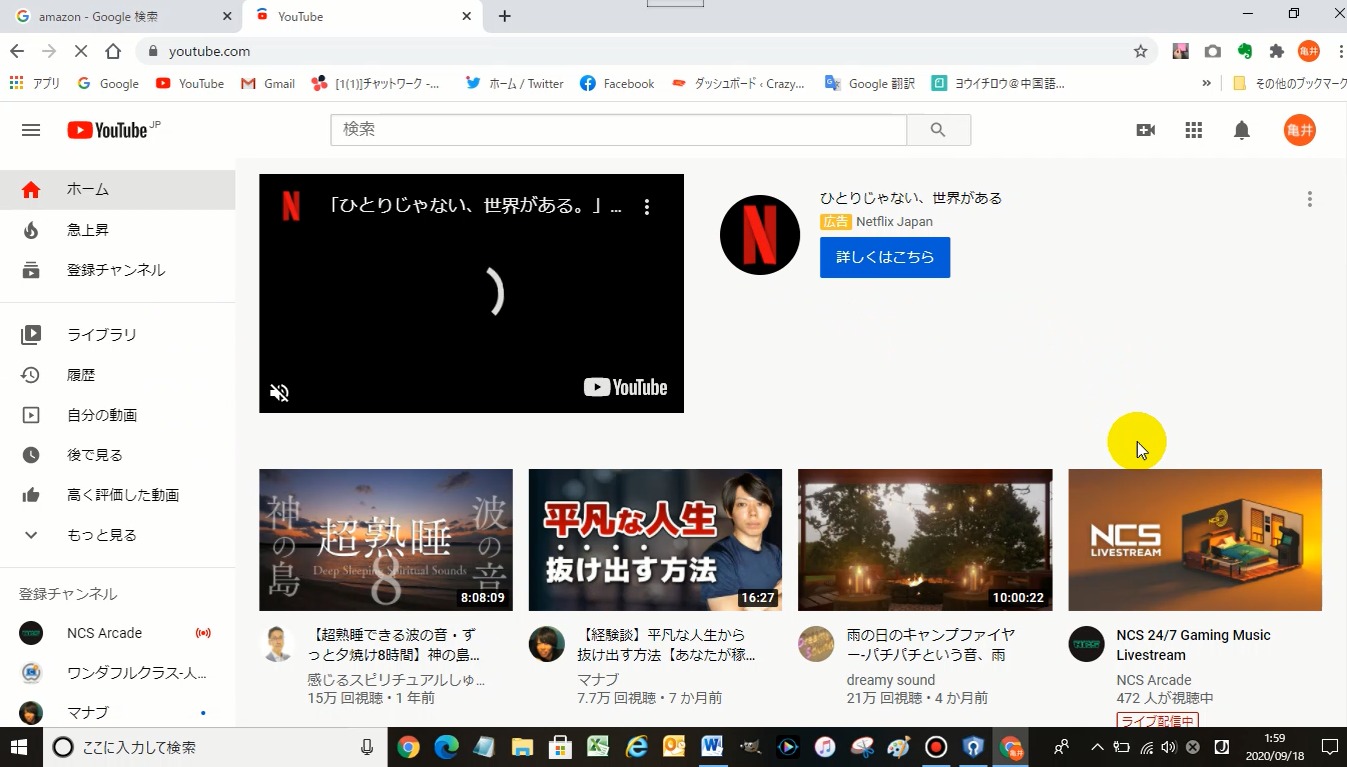Open the notifications bell
This screenshot has height=767, width=1347.
tap(1241, 130)
